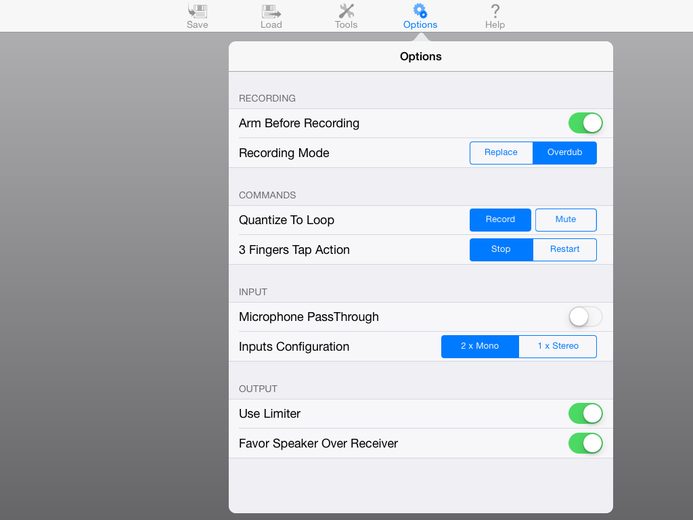Screen dimensions: 693x520
Task: Choose 2 x Mono inputs configuration
Action: tap(480, 346)
